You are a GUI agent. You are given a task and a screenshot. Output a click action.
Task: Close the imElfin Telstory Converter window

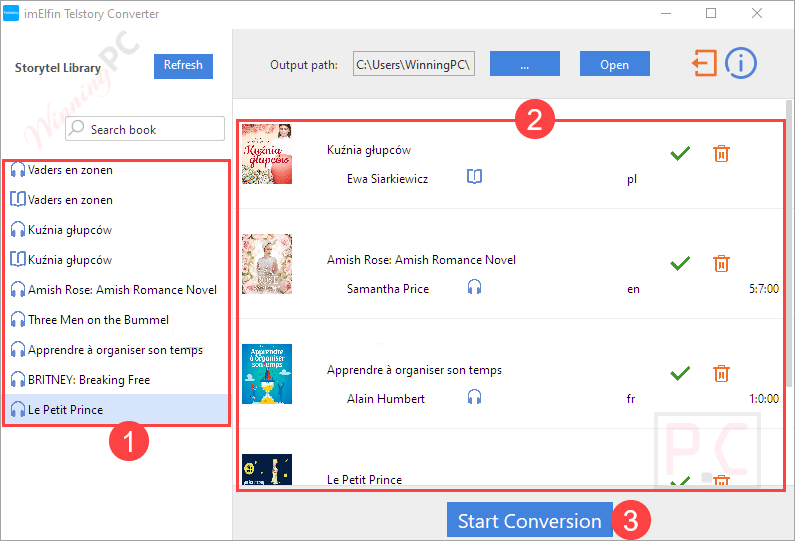[756, 13]
